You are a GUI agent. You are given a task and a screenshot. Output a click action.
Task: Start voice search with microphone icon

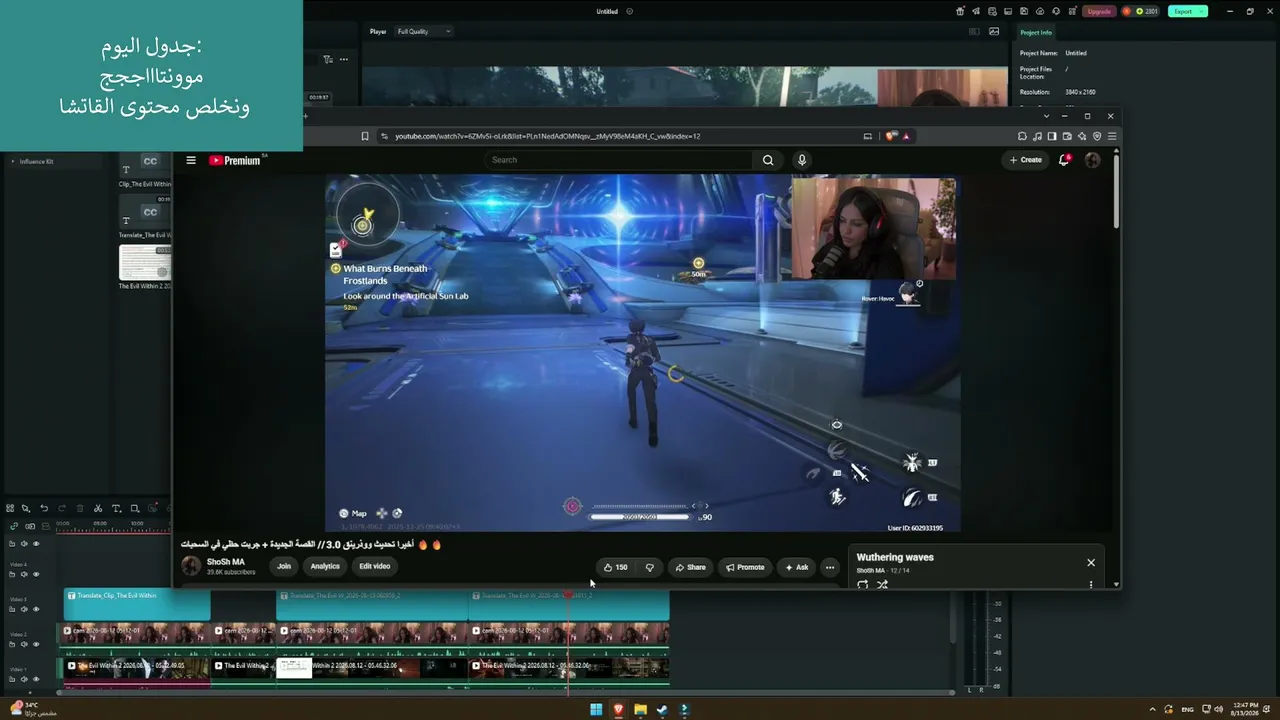coord(801,160)
